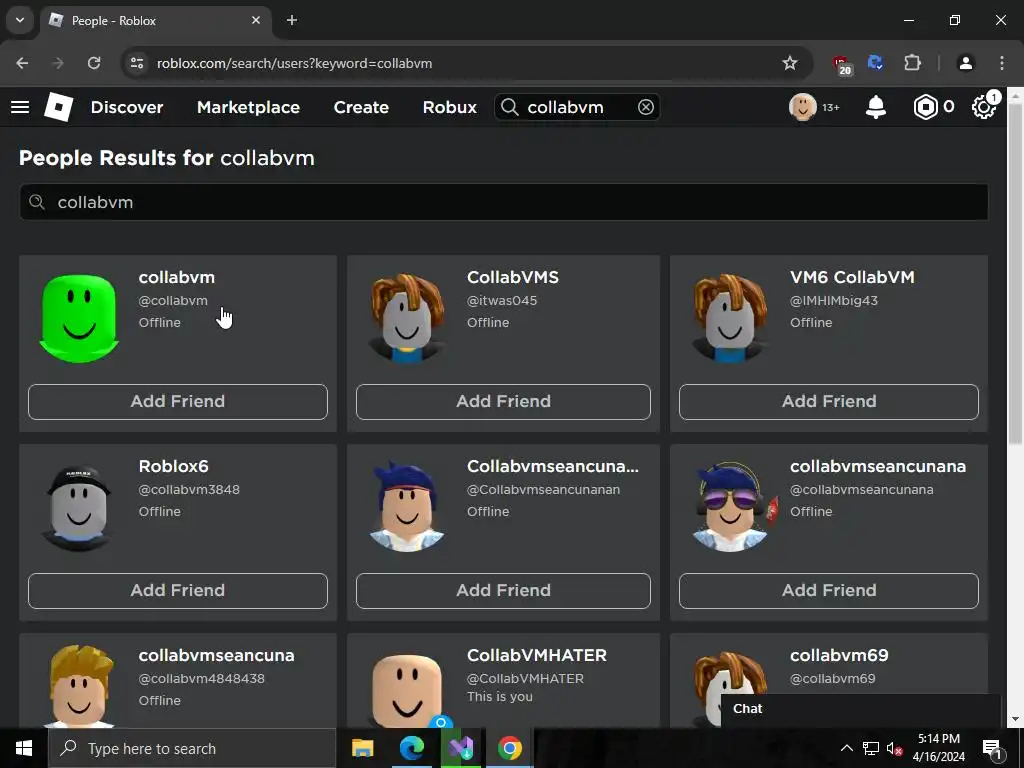Show hidden system tray icons
The image size is (1024, 768).
click(846, 748)
